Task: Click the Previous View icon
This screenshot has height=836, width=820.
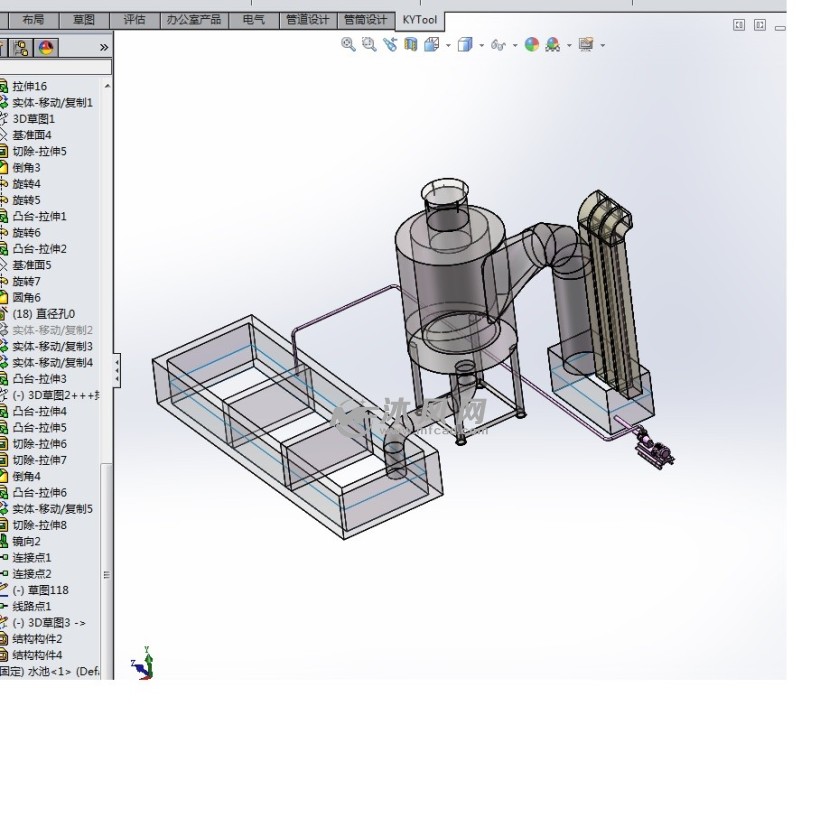Action: (390, 44)
